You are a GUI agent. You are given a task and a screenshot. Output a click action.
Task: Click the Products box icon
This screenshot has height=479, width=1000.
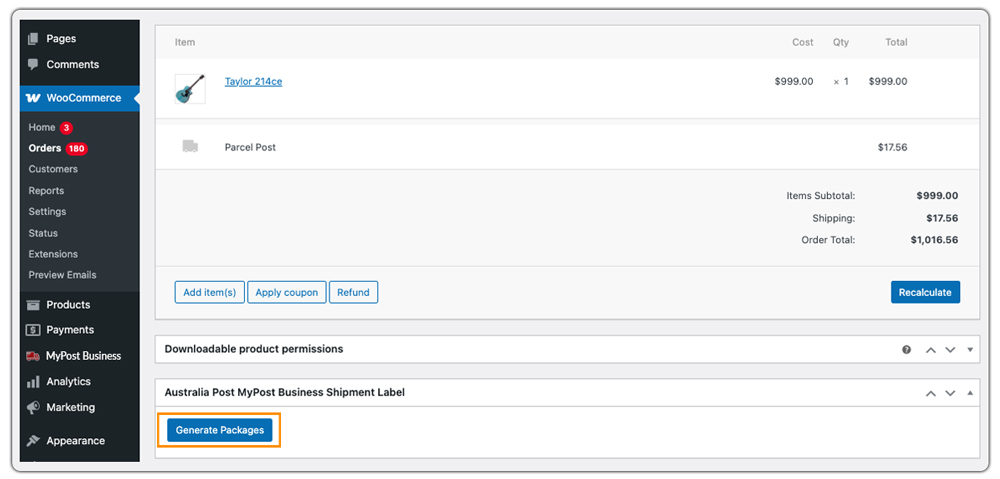[33, 305]
